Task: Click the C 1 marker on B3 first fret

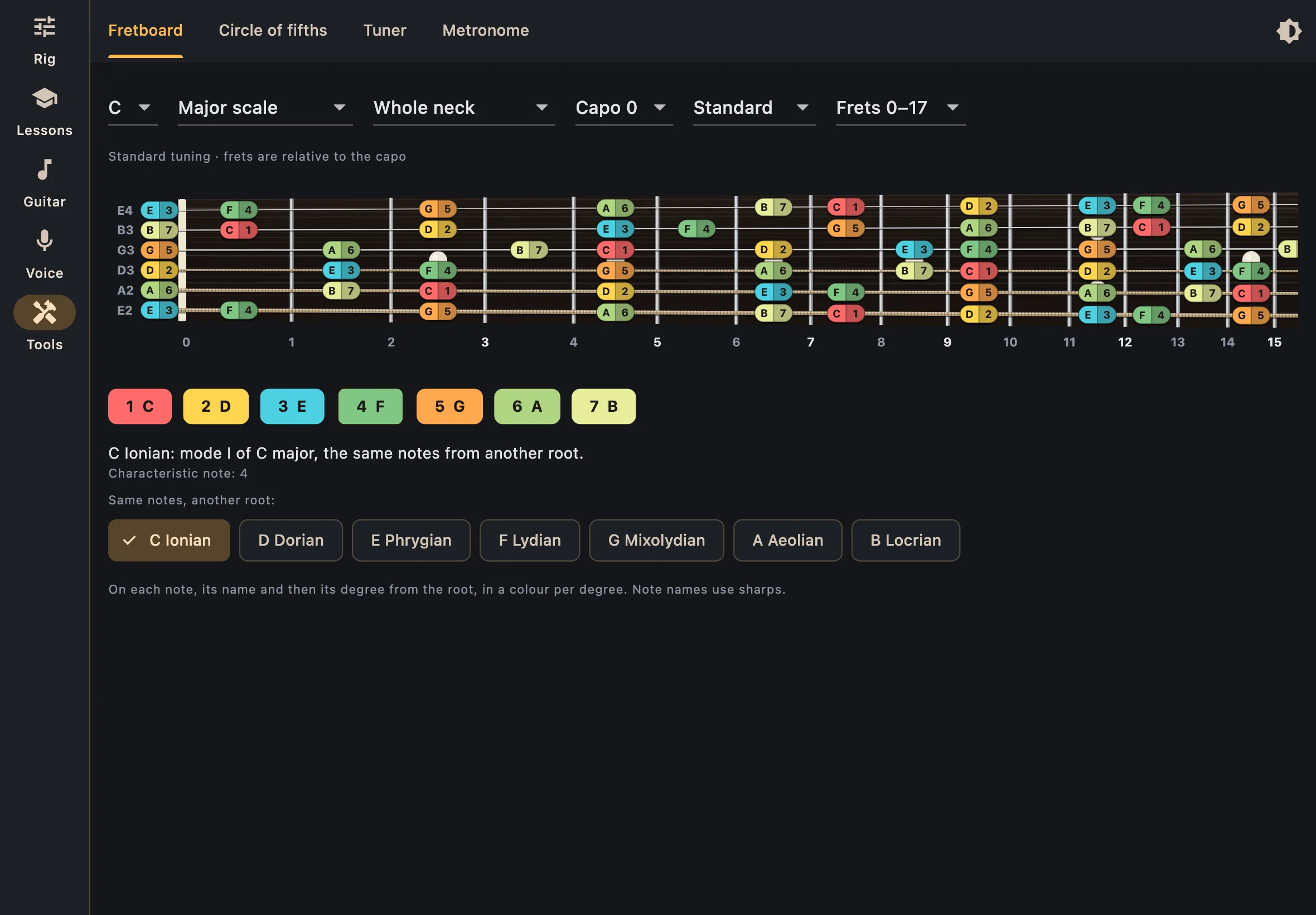Action: 239,230
